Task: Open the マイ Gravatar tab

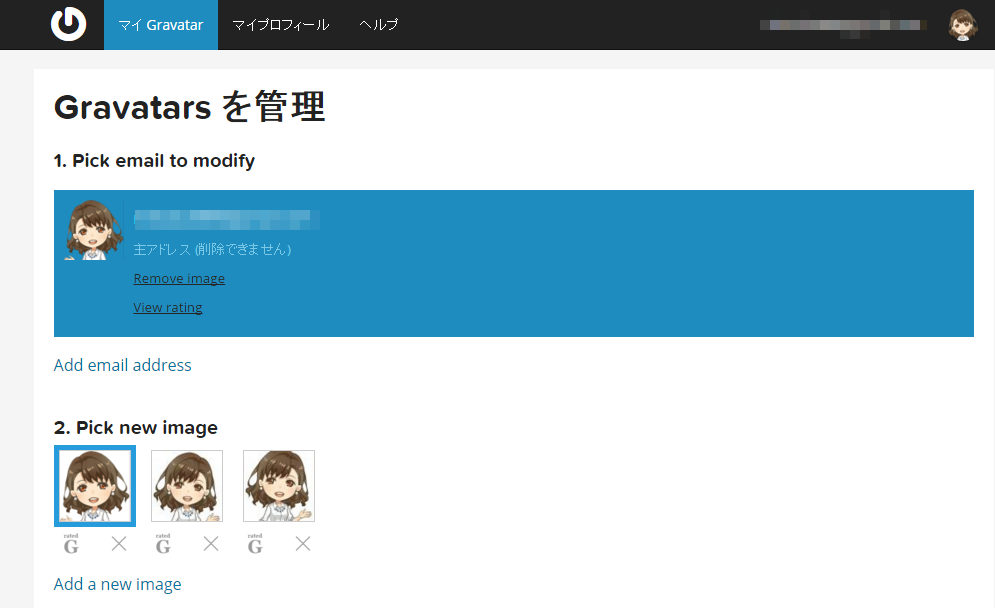Action: 160,25
